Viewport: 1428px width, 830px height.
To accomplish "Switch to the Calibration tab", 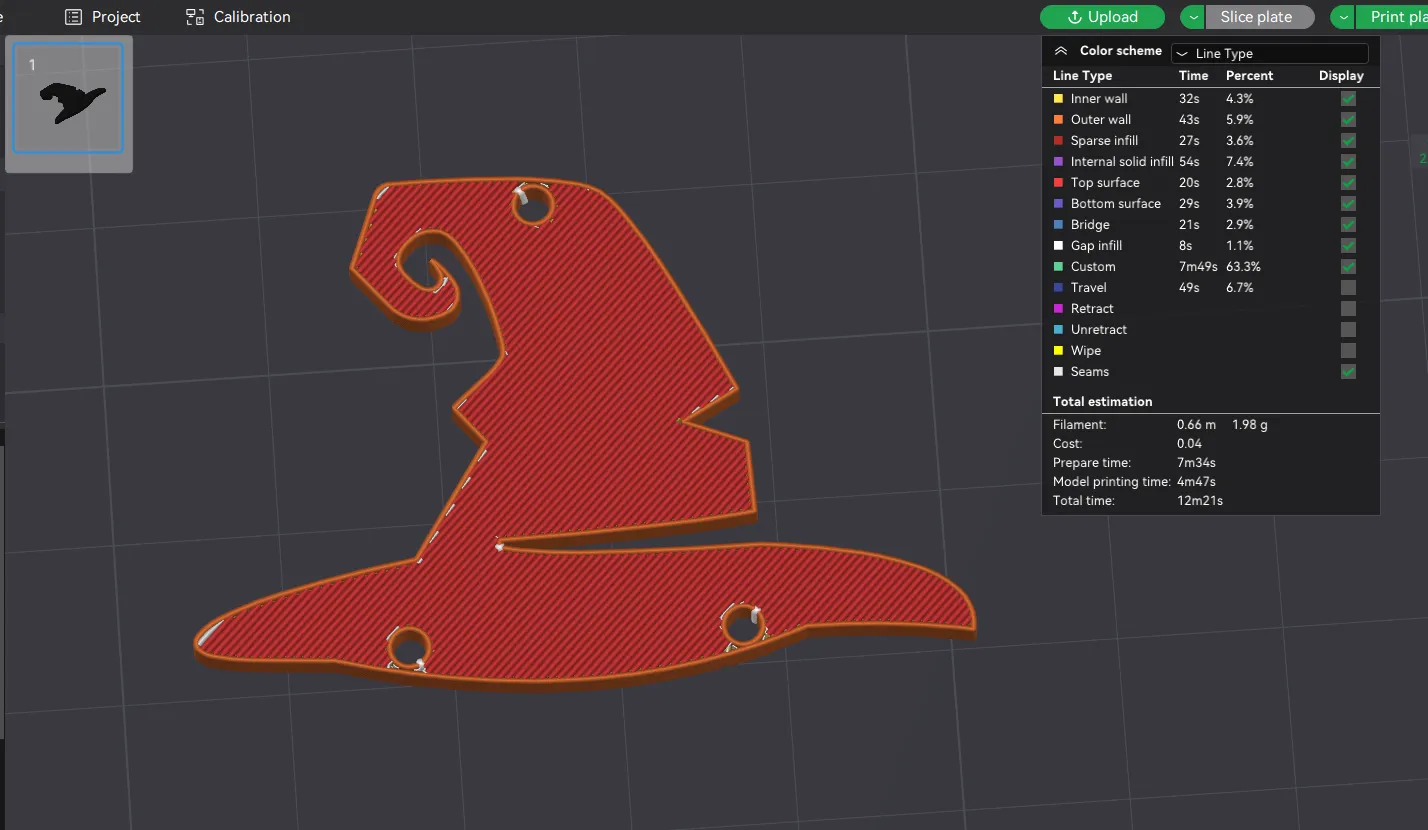I will pyautogui.click(x=238, y=17).
